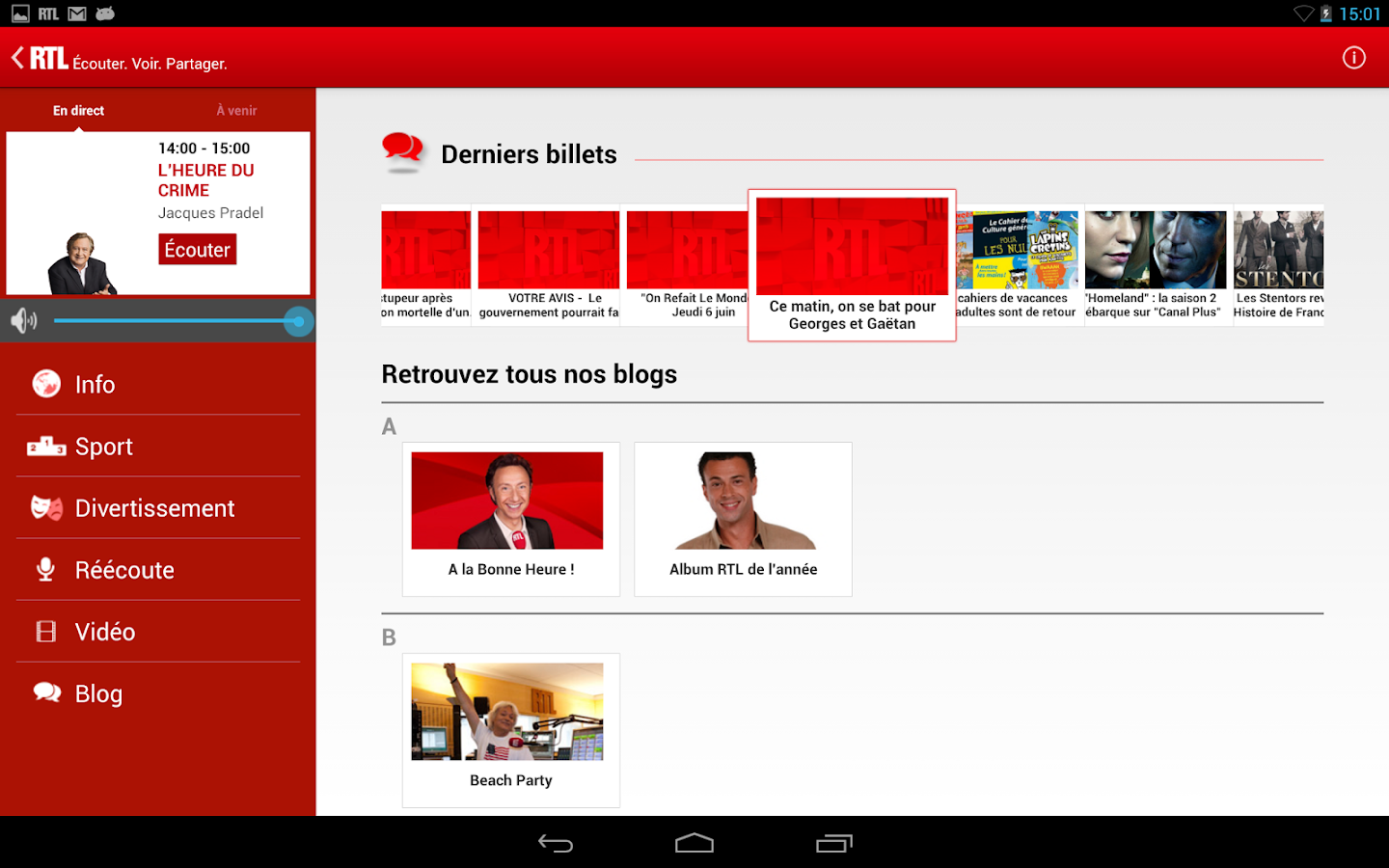Tap the RTL notification icon in status bar

48,14
